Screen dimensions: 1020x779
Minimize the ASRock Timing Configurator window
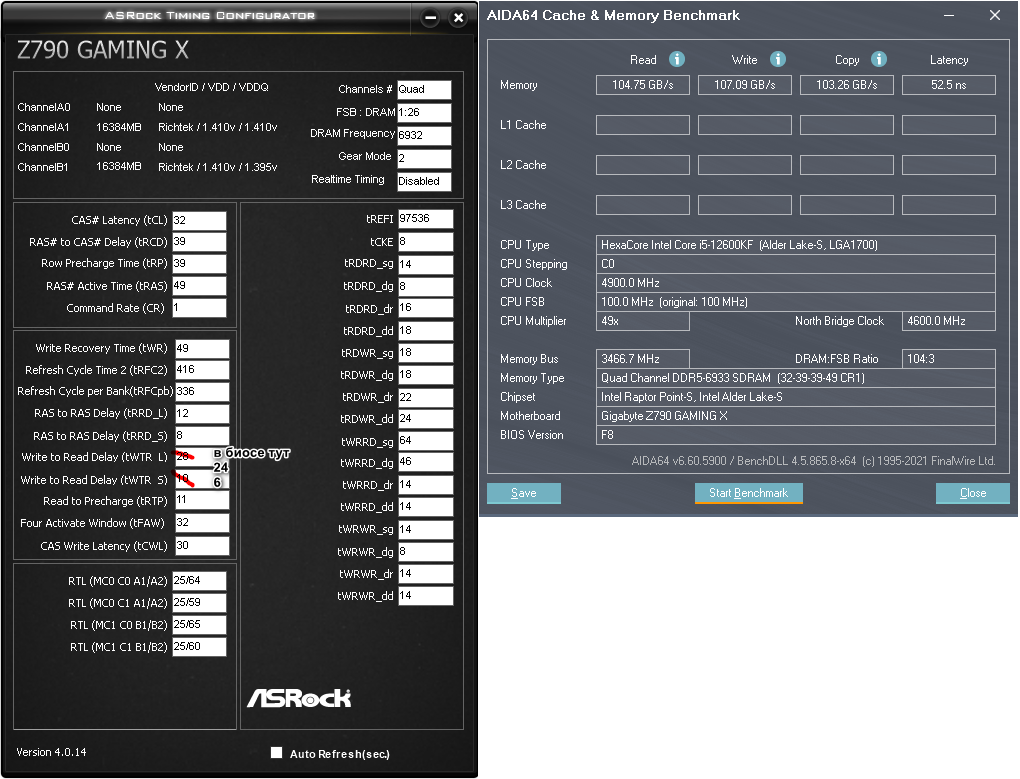tap(430, 18)
